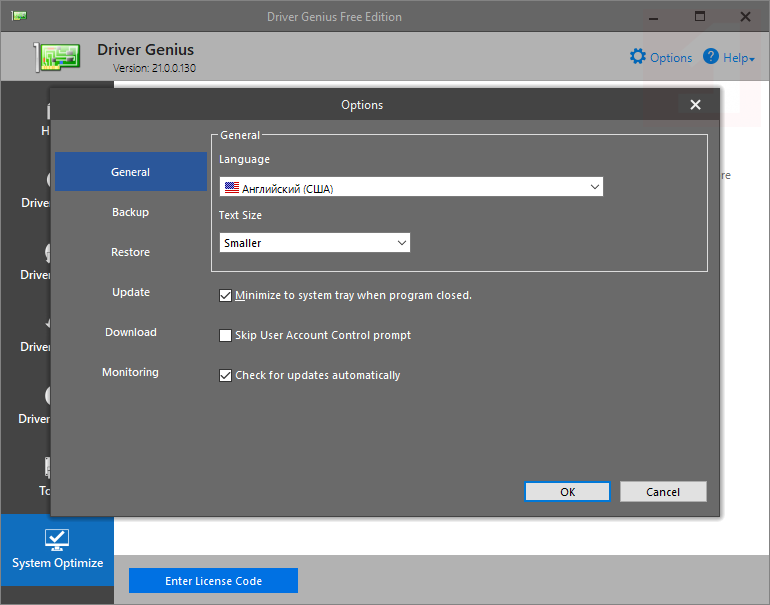Disable Check for updates automatically
The image size is (770, 605).
tap(225, 375)
